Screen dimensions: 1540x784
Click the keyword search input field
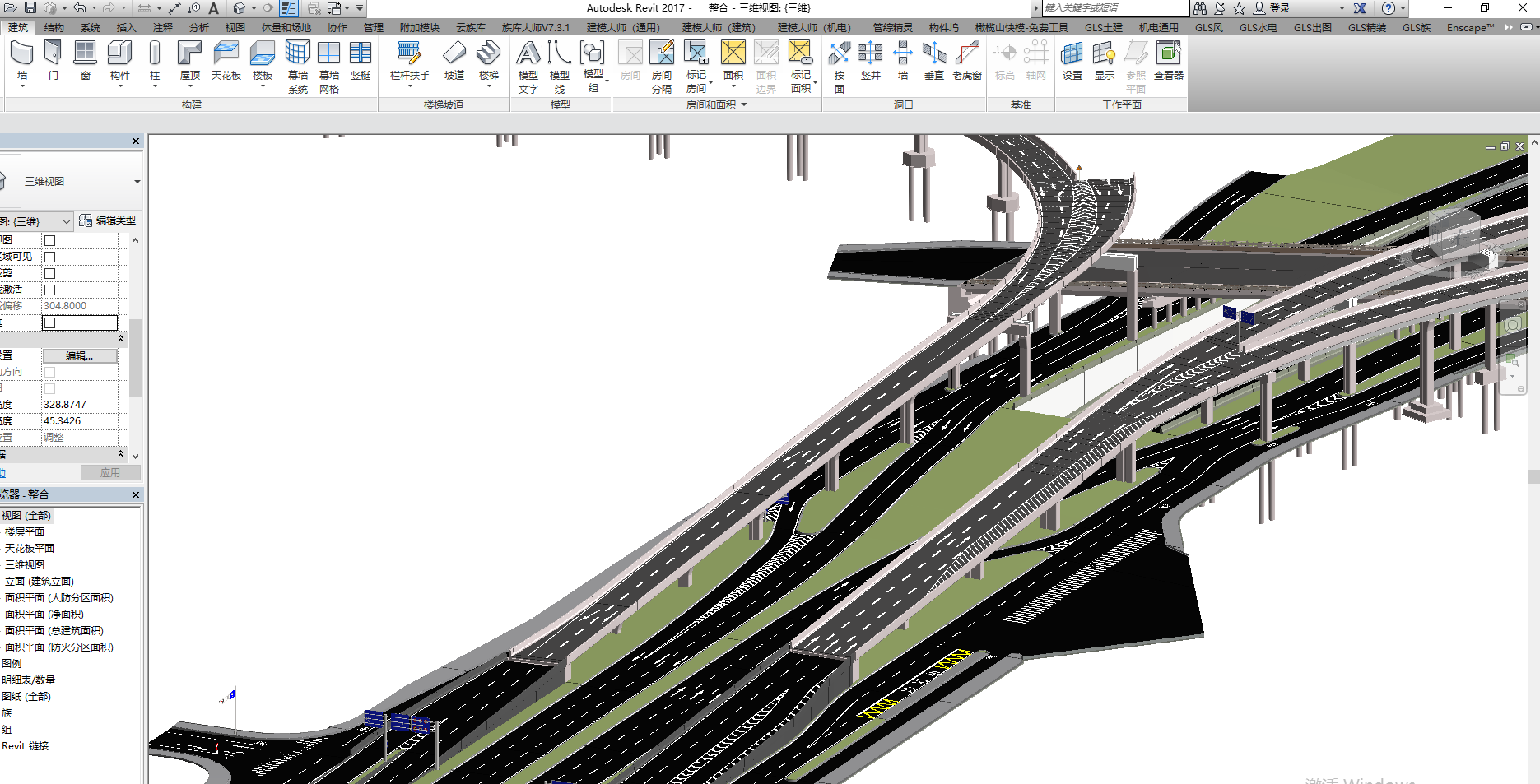coord(1114,8)
